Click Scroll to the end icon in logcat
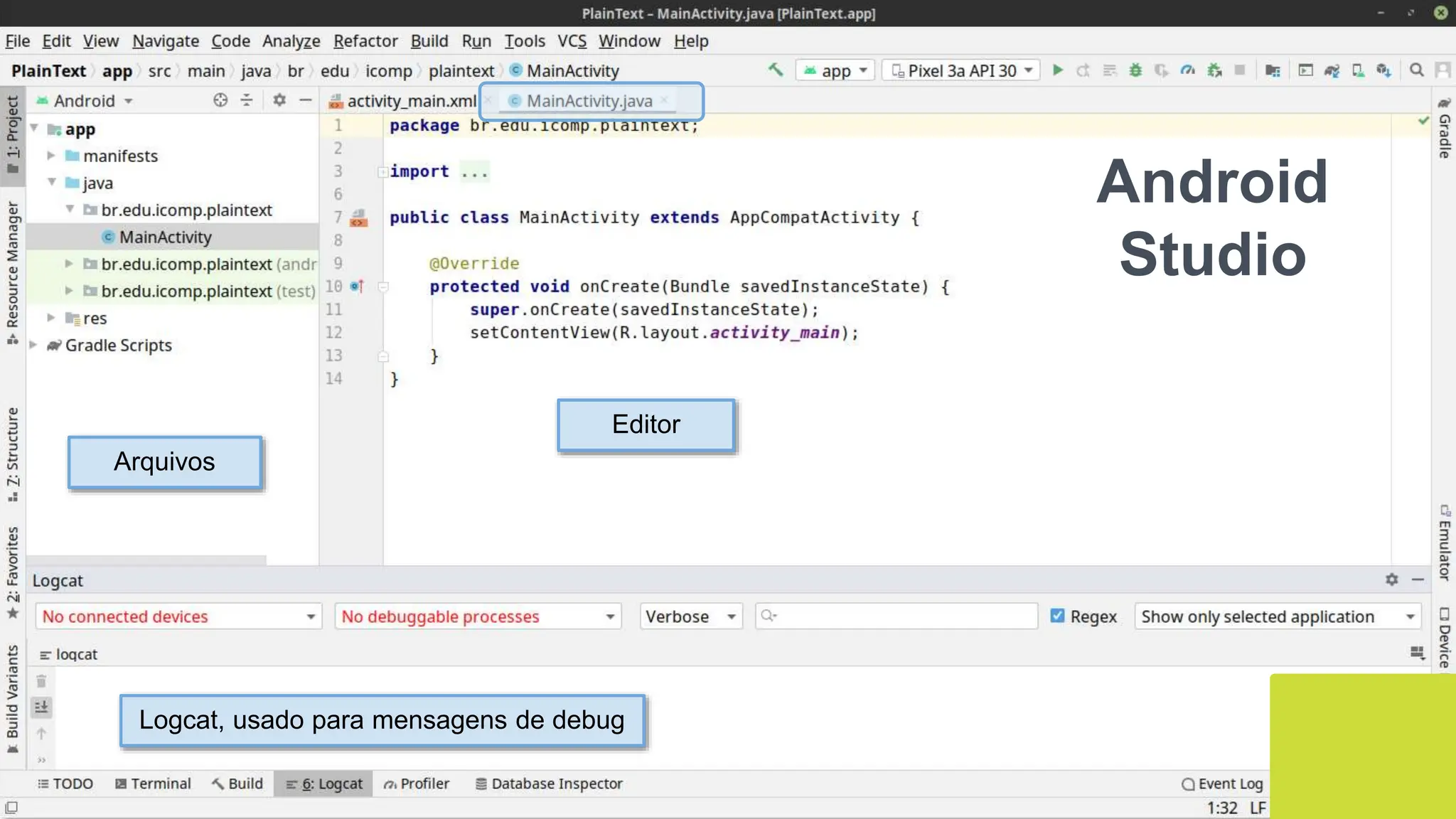Screen dimensions: 1456x819 coord(41,707)
